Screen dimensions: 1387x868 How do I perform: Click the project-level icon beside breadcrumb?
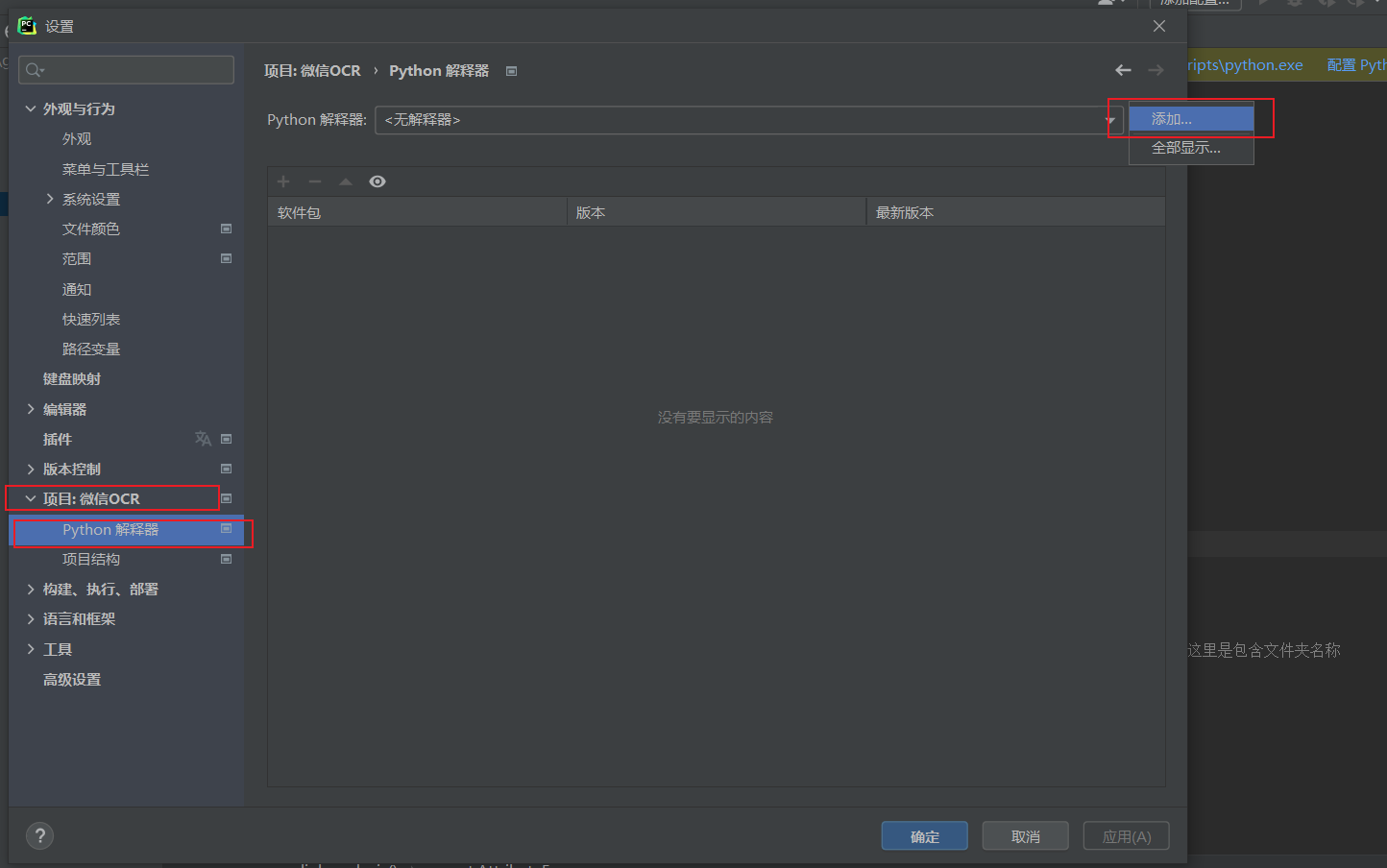click(x=512, y=71)
